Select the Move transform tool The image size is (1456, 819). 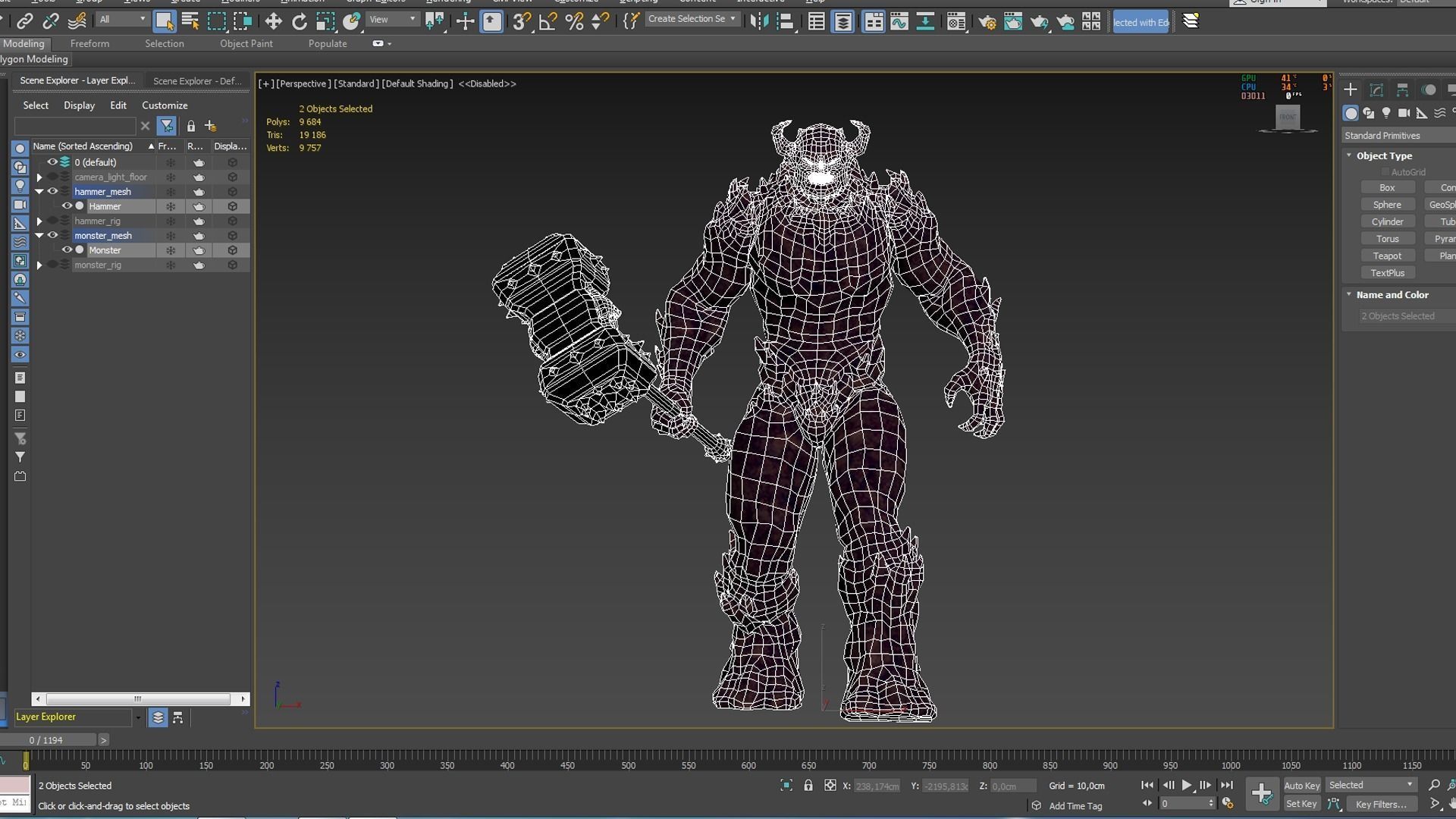(273, 21)
